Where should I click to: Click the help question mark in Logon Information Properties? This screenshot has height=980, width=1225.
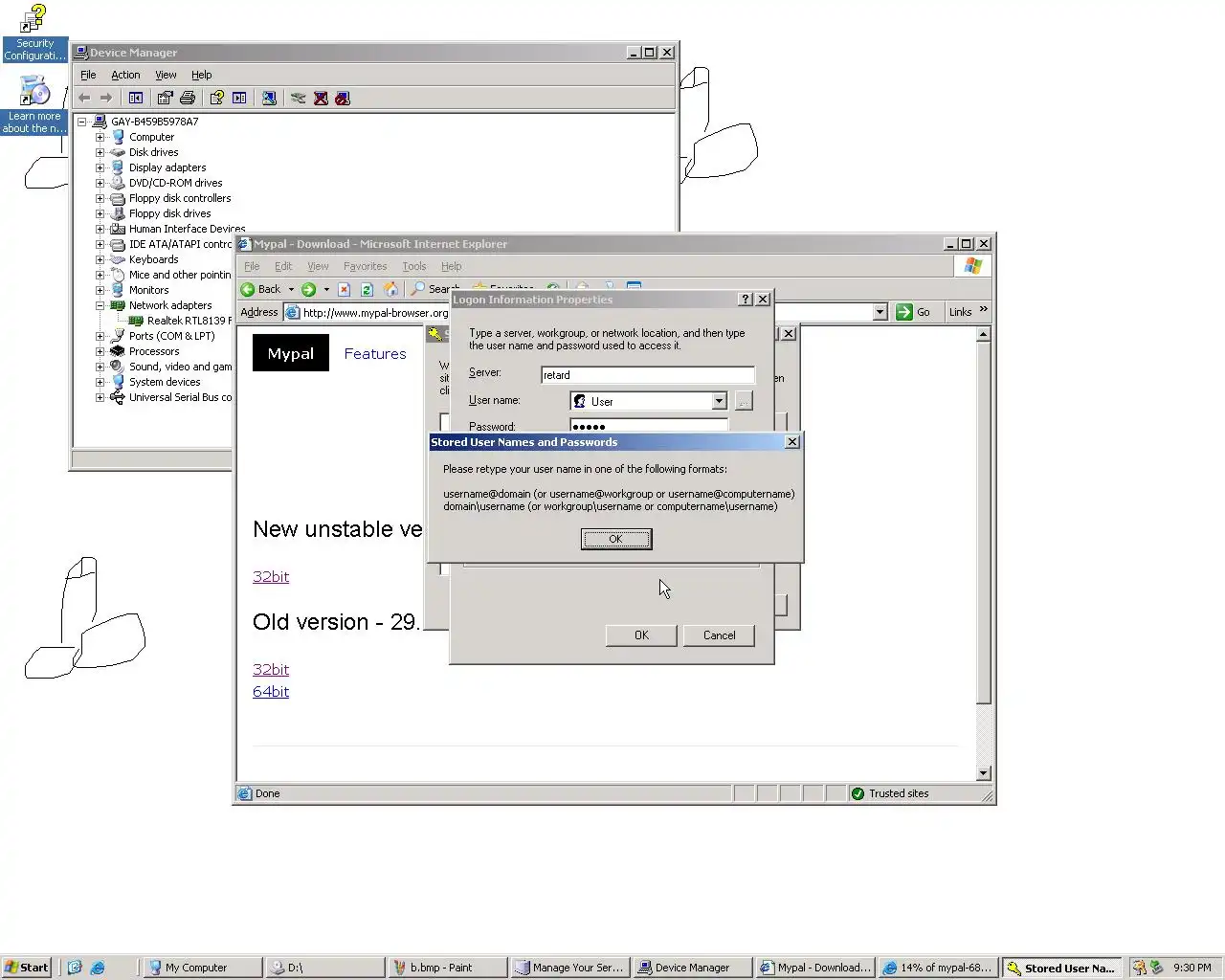(746, 300)
